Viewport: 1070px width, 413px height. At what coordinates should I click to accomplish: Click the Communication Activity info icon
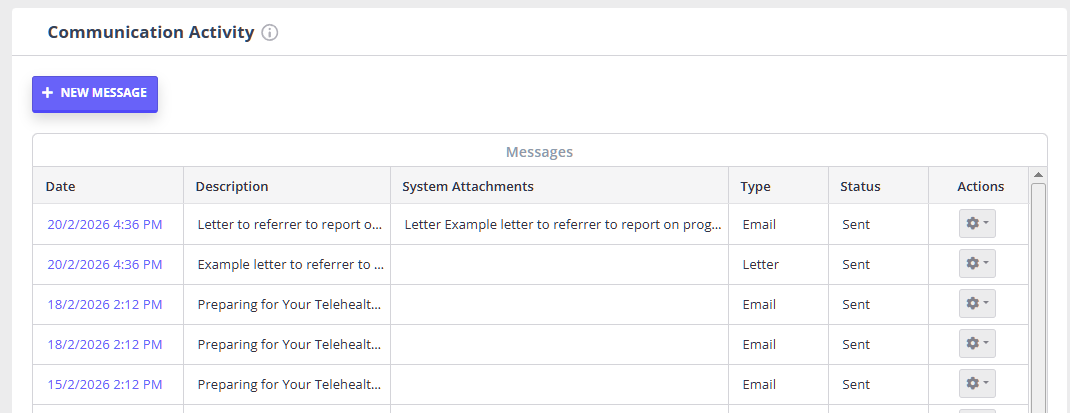coord(270,32)
